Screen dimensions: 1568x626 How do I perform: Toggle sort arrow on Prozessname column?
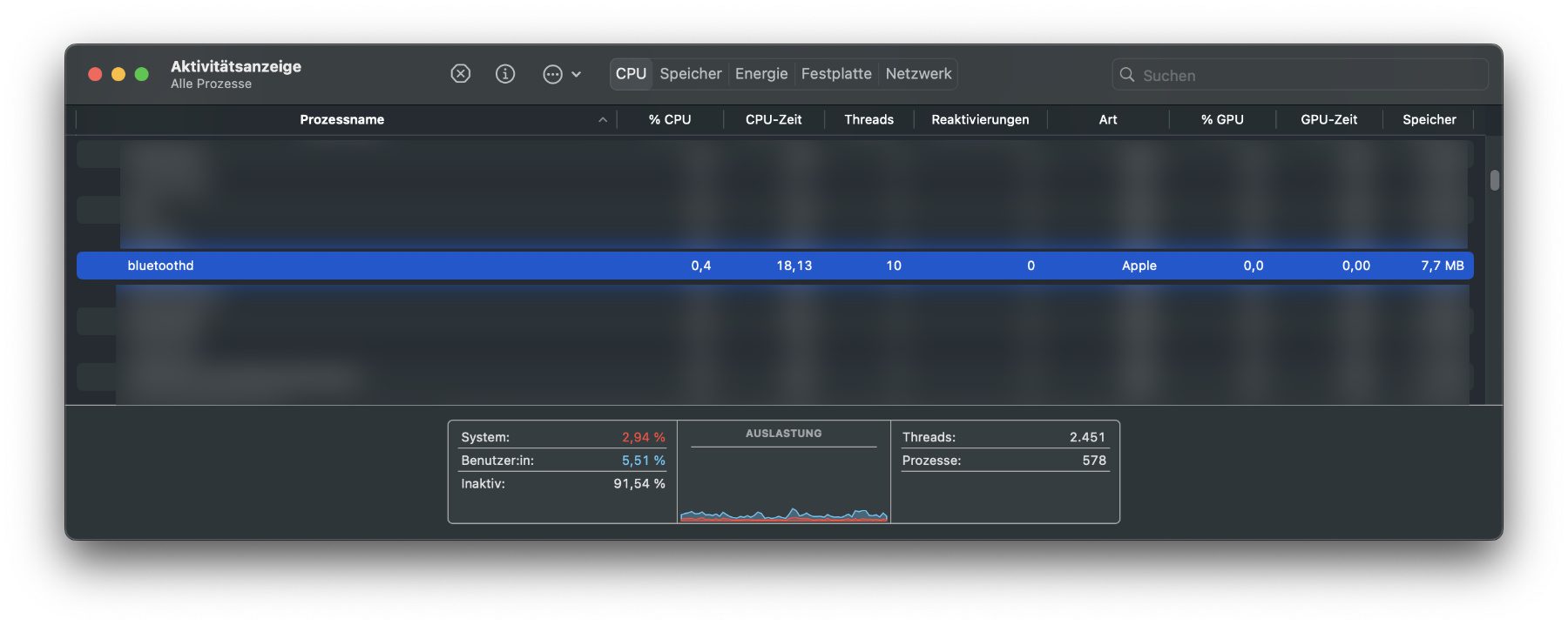pos(602,120)
